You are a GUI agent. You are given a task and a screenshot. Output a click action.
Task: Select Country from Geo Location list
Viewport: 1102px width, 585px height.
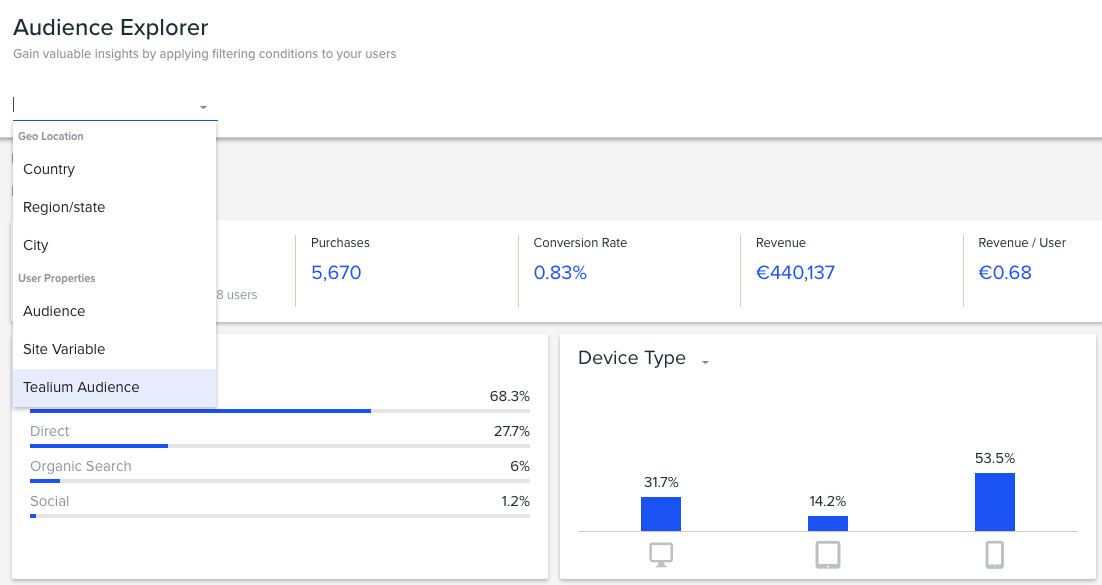click(49, 169)
